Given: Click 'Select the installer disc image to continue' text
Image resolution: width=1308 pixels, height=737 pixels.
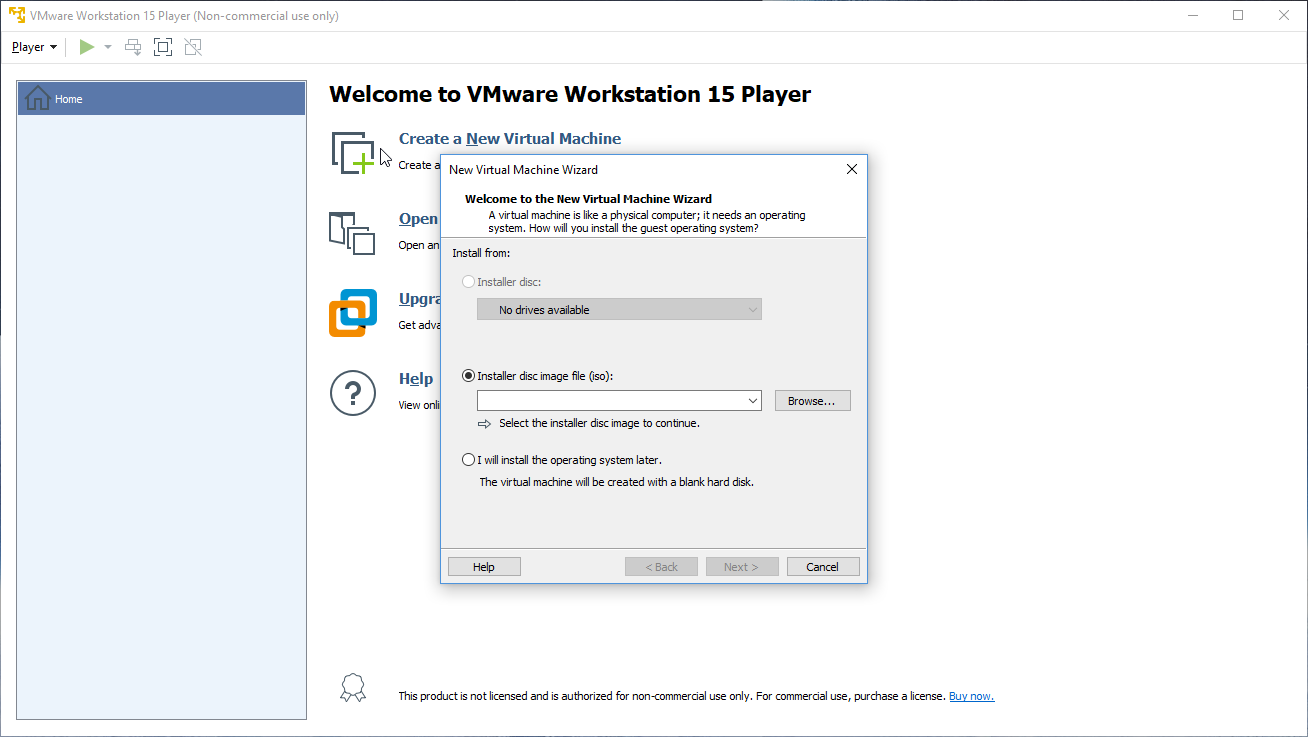Looking at the screenshot, I should click(x=599, y=423).
